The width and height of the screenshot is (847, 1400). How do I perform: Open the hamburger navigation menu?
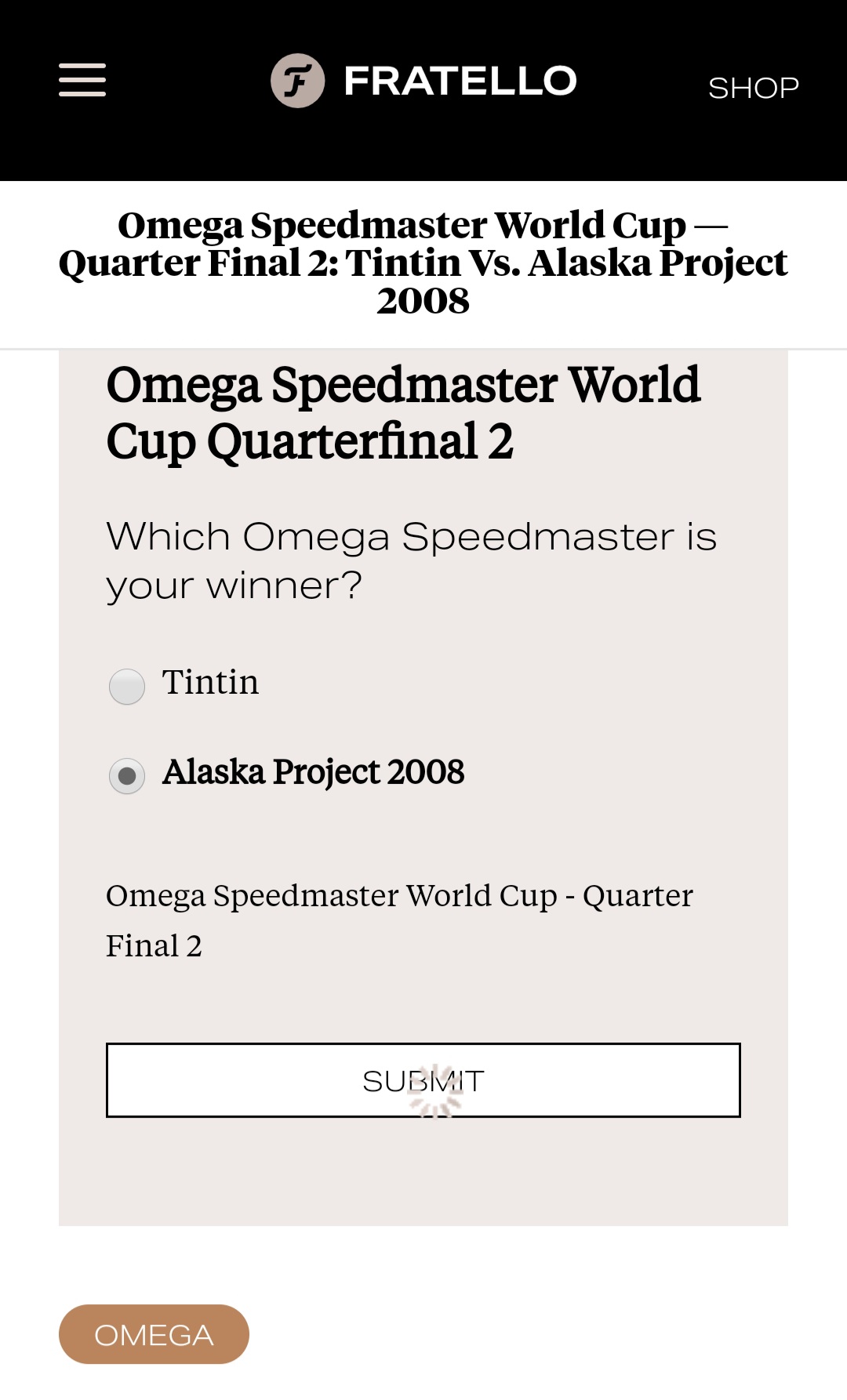82,80
